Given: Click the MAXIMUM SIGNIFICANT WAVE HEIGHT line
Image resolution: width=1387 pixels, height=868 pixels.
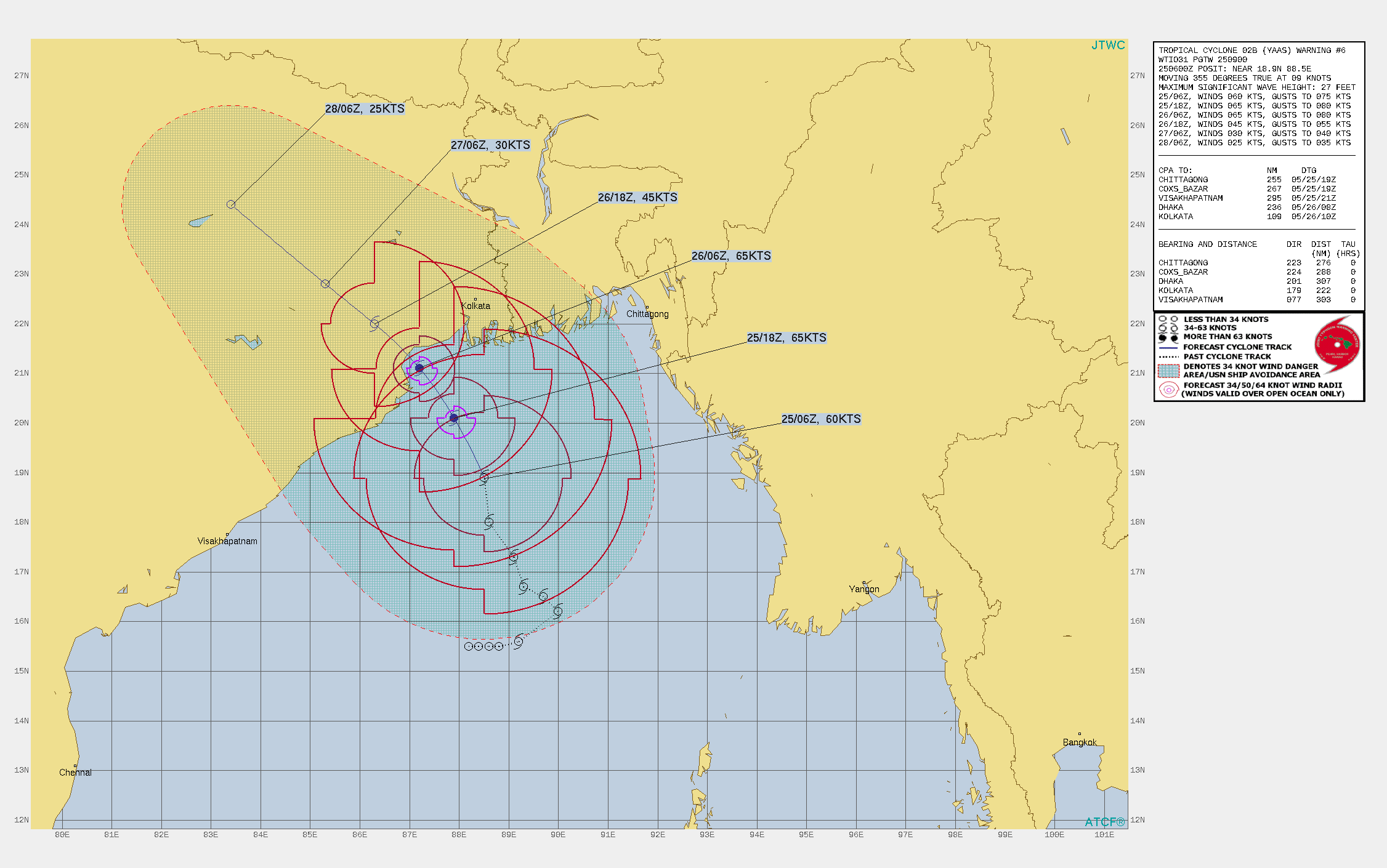Looking at the screenshot, I should click(x=1256, y=87).
